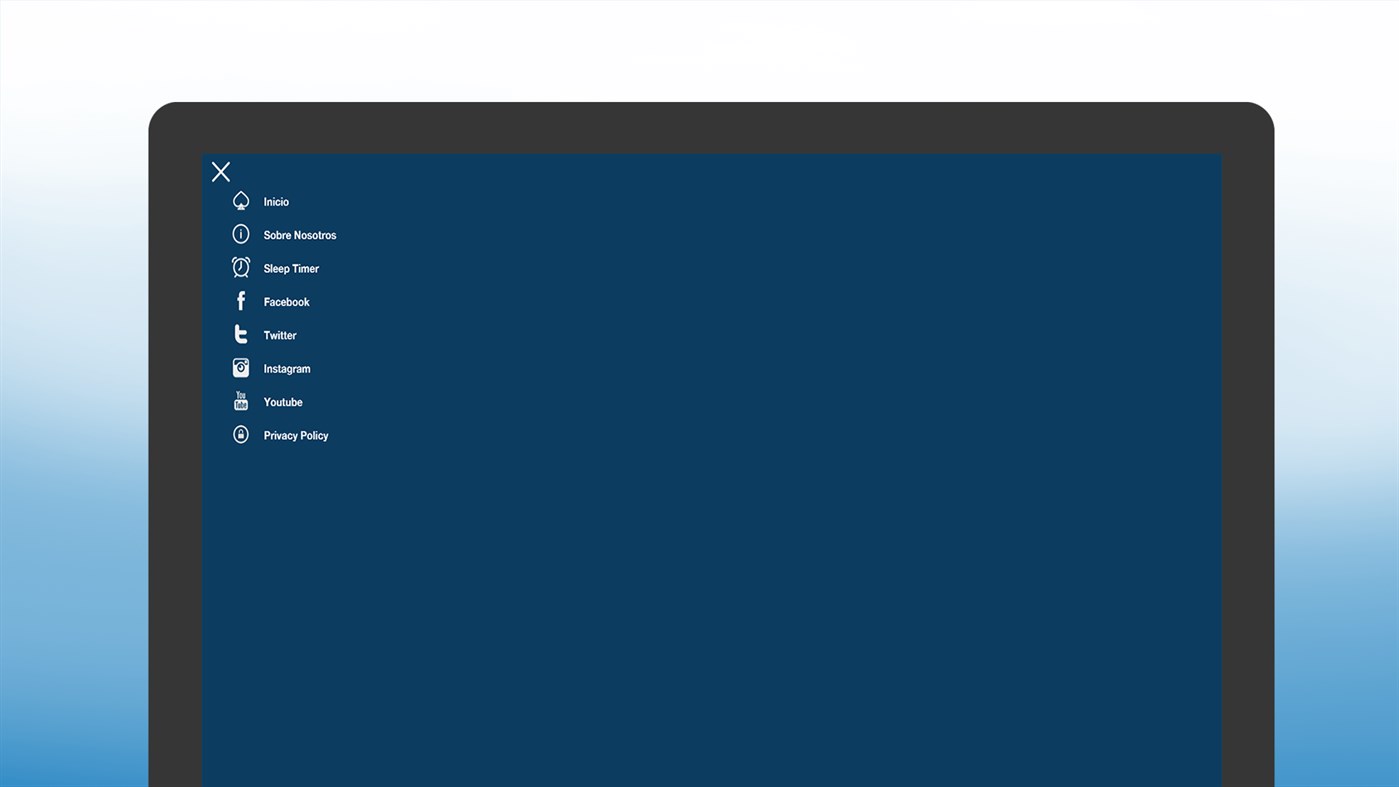Open the Instagram link label
This screenshot has height=787, width=1399.
(287, 369)
